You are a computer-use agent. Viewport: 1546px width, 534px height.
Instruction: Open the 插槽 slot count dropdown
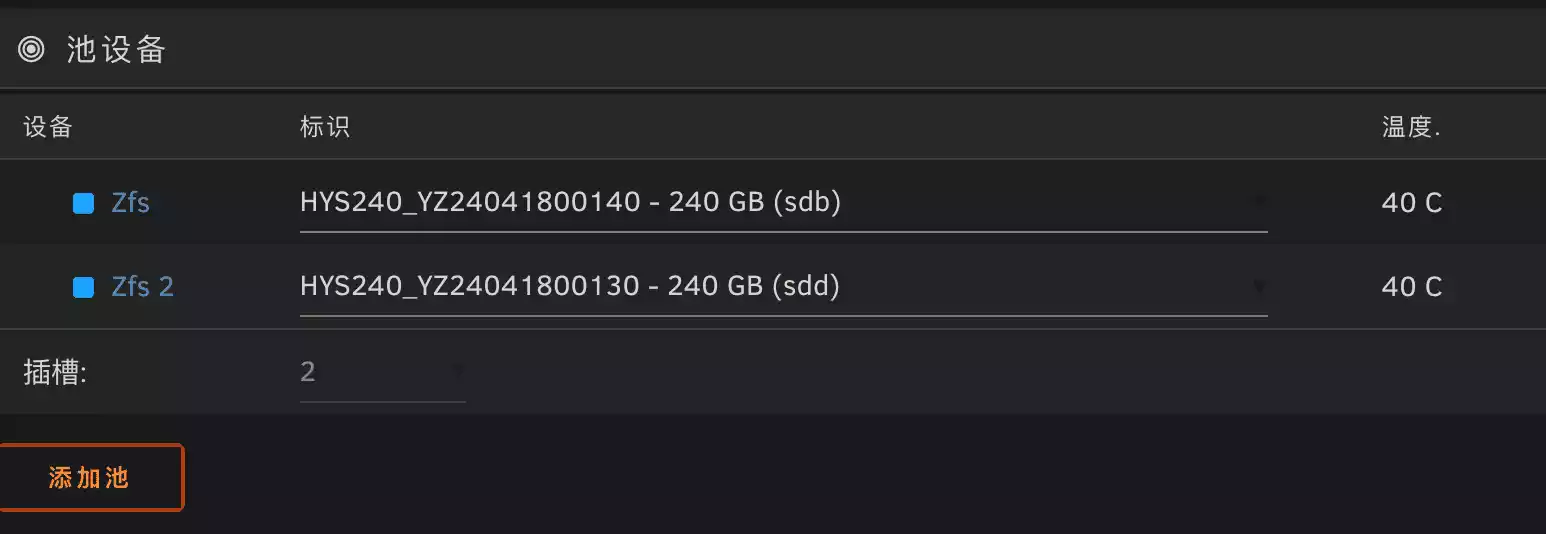click(370, 372)
